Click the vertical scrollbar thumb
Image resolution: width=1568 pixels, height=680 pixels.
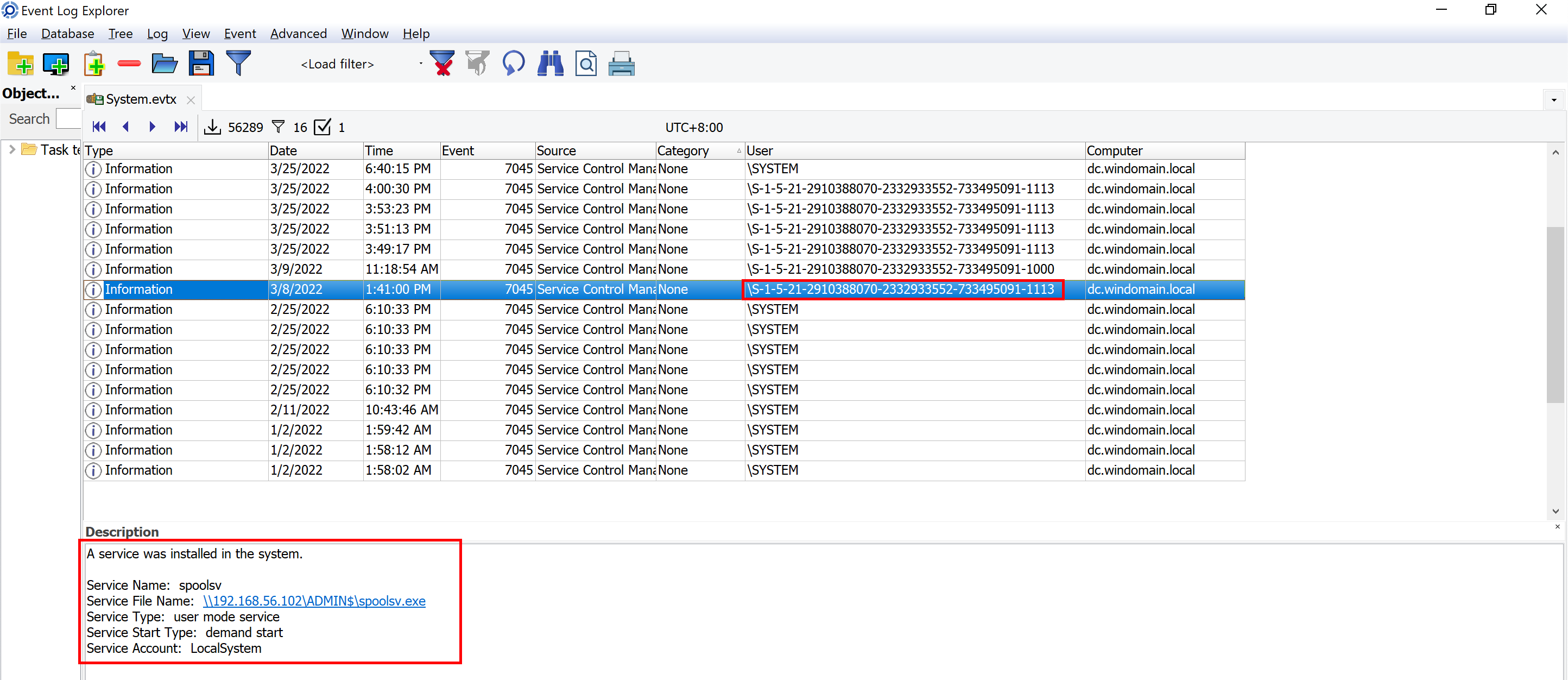(1555, 313)
